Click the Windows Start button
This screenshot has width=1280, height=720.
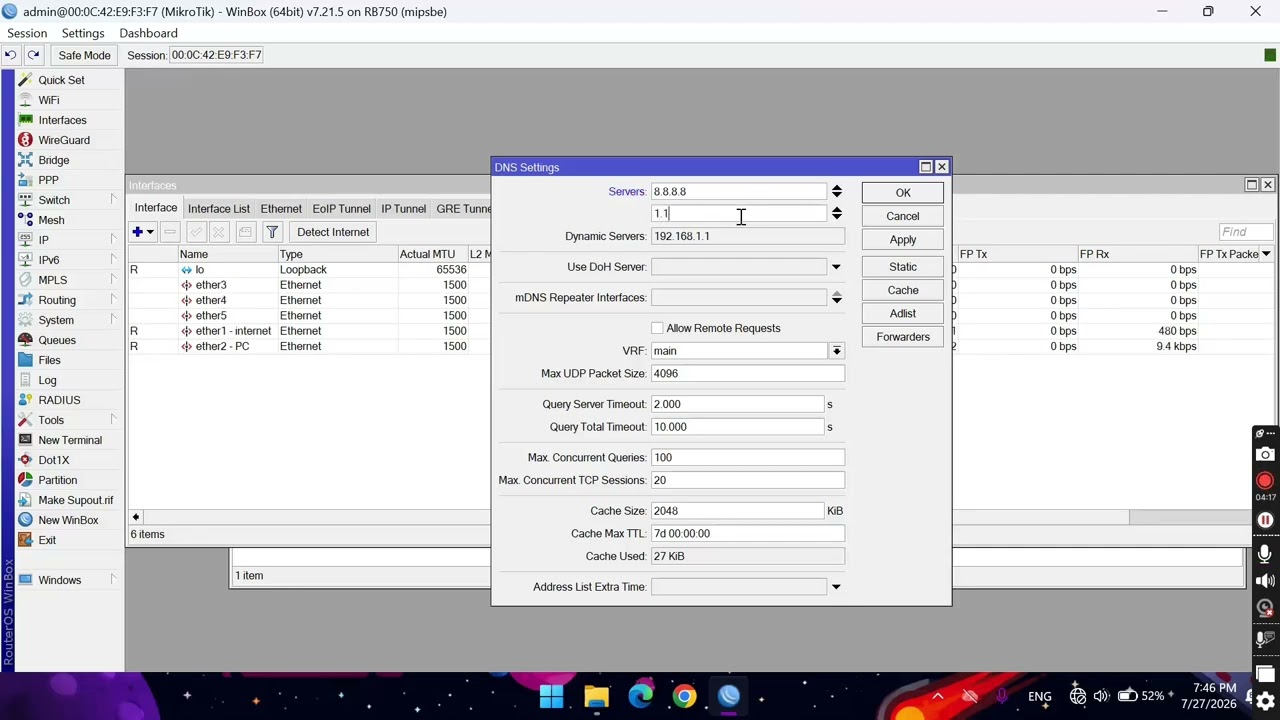(551, 696)
